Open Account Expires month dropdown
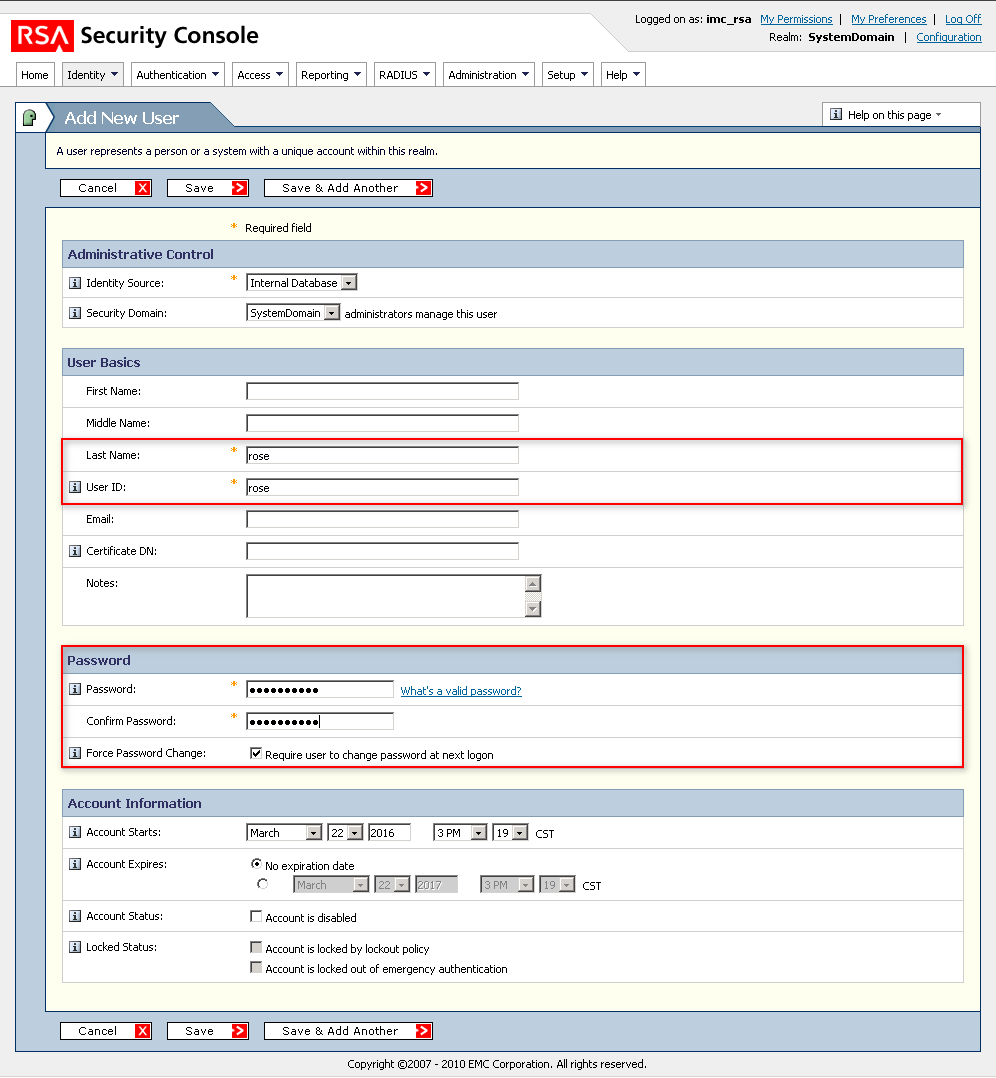996x1078 pixels. (x=331, y=885)
